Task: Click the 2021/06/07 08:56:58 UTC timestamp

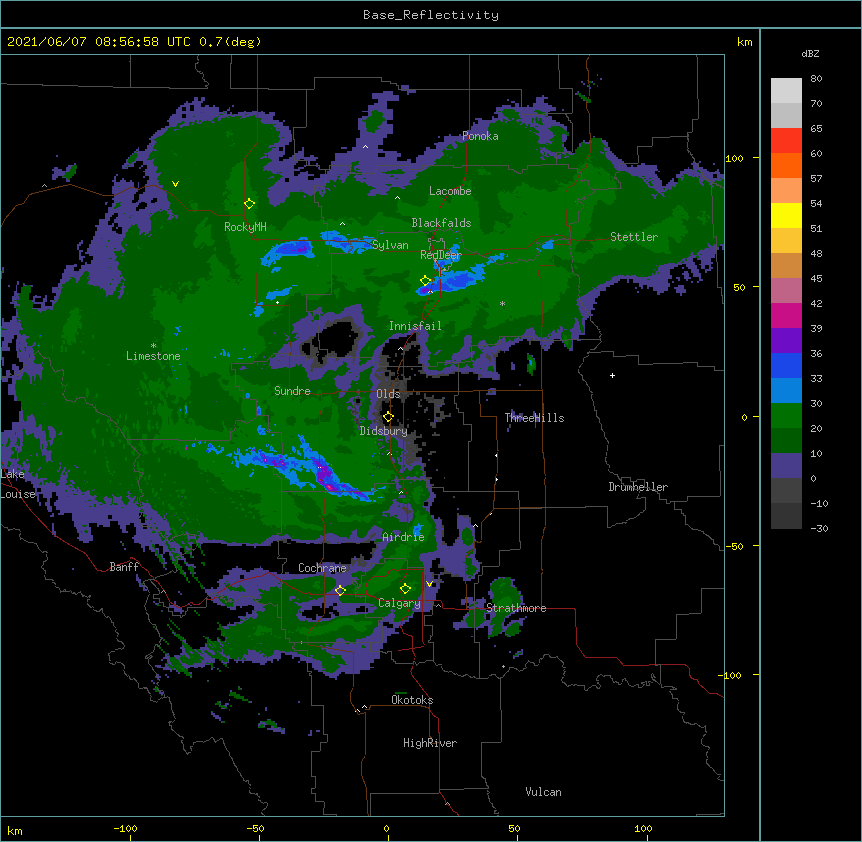Action: [99, 42]
